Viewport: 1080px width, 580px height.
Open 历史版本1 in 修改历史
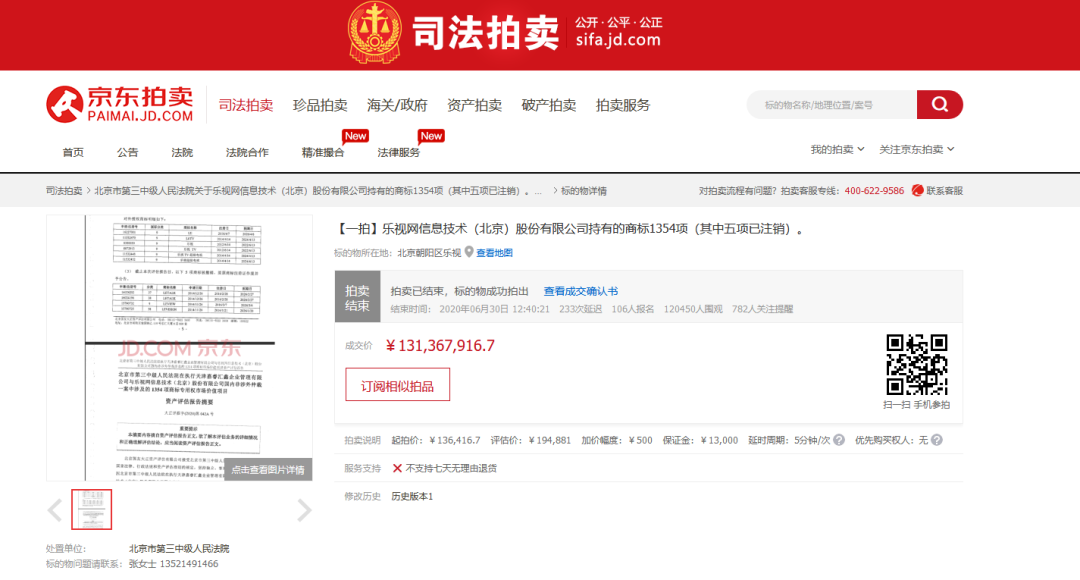point(412,497)
